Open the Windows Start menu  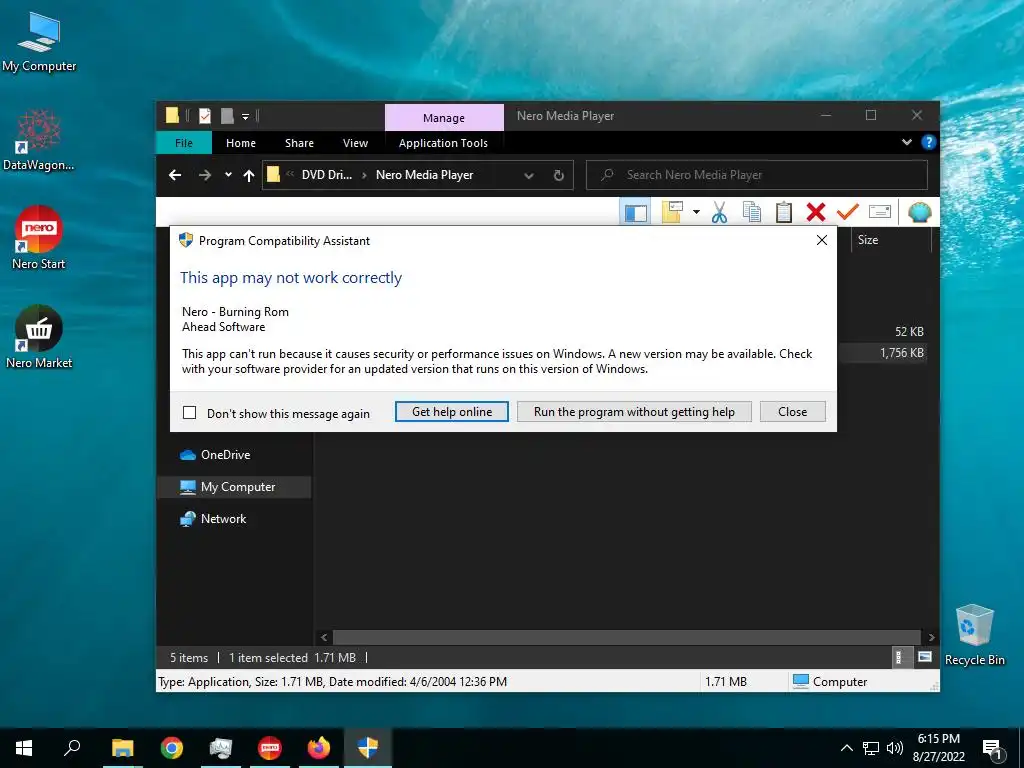(24, 748)
